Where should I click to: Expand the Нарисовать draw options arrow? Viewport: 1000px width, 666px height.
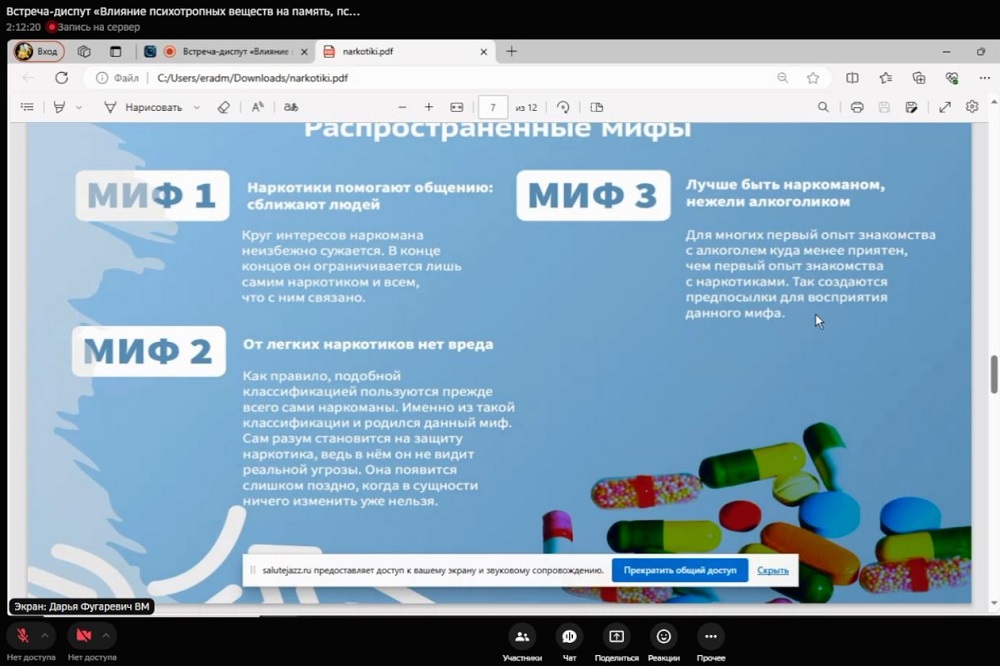pyautogui.click(x=196, y=107)
